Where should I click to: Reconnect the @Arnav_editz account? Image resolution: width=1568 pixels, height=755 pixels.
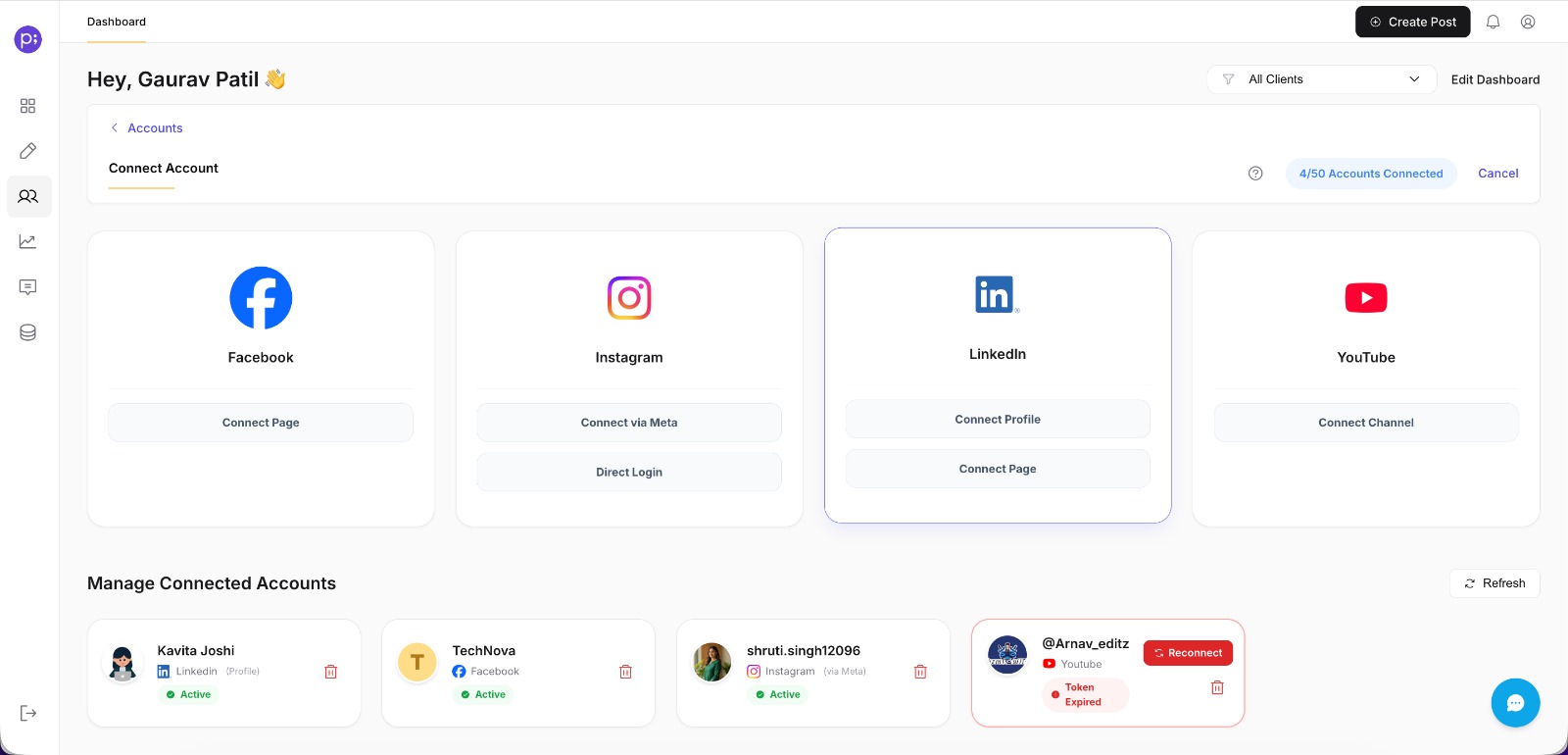(1188, 653)
